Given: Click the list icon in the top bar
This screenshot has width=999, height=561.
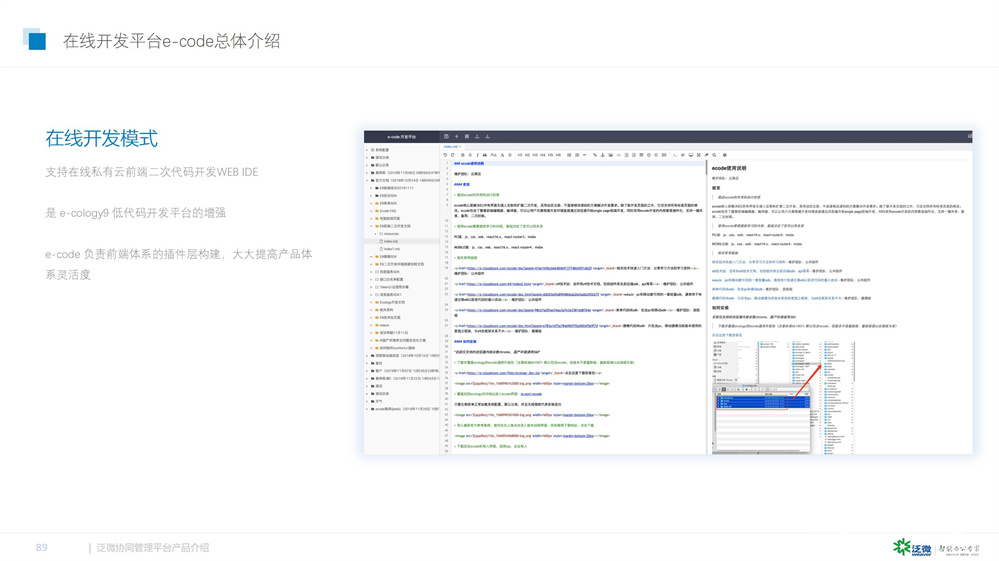Looking at the screenshot, I should (467, 136).
